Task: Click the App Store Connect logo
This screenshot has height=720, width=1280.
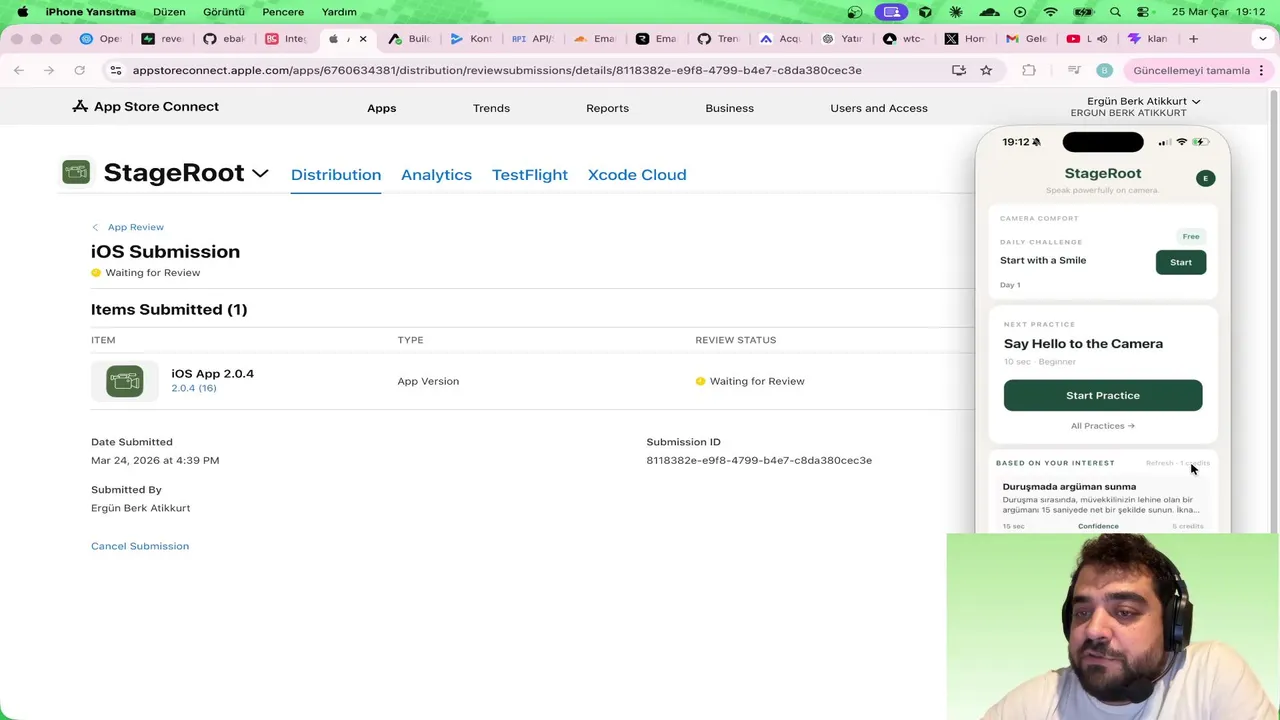Action: click(145, 106)
